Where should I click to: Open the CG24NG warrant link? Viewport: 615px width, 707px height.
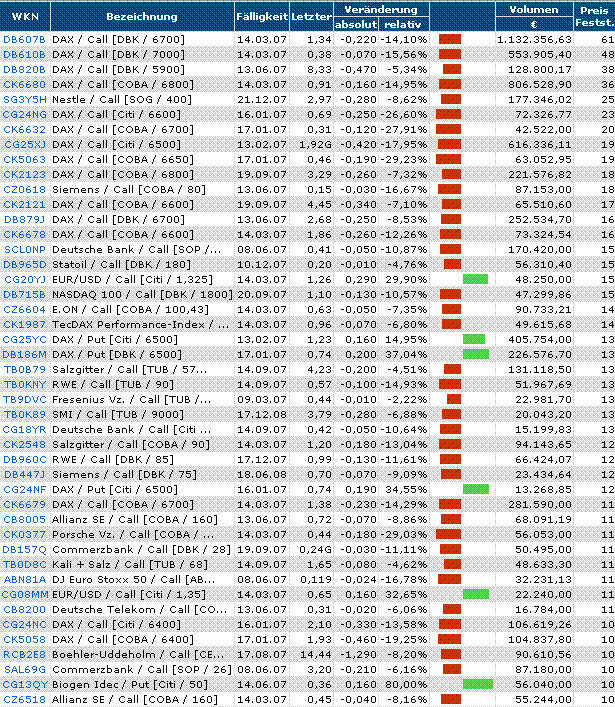pyautogui.click(x=25, y=115)
